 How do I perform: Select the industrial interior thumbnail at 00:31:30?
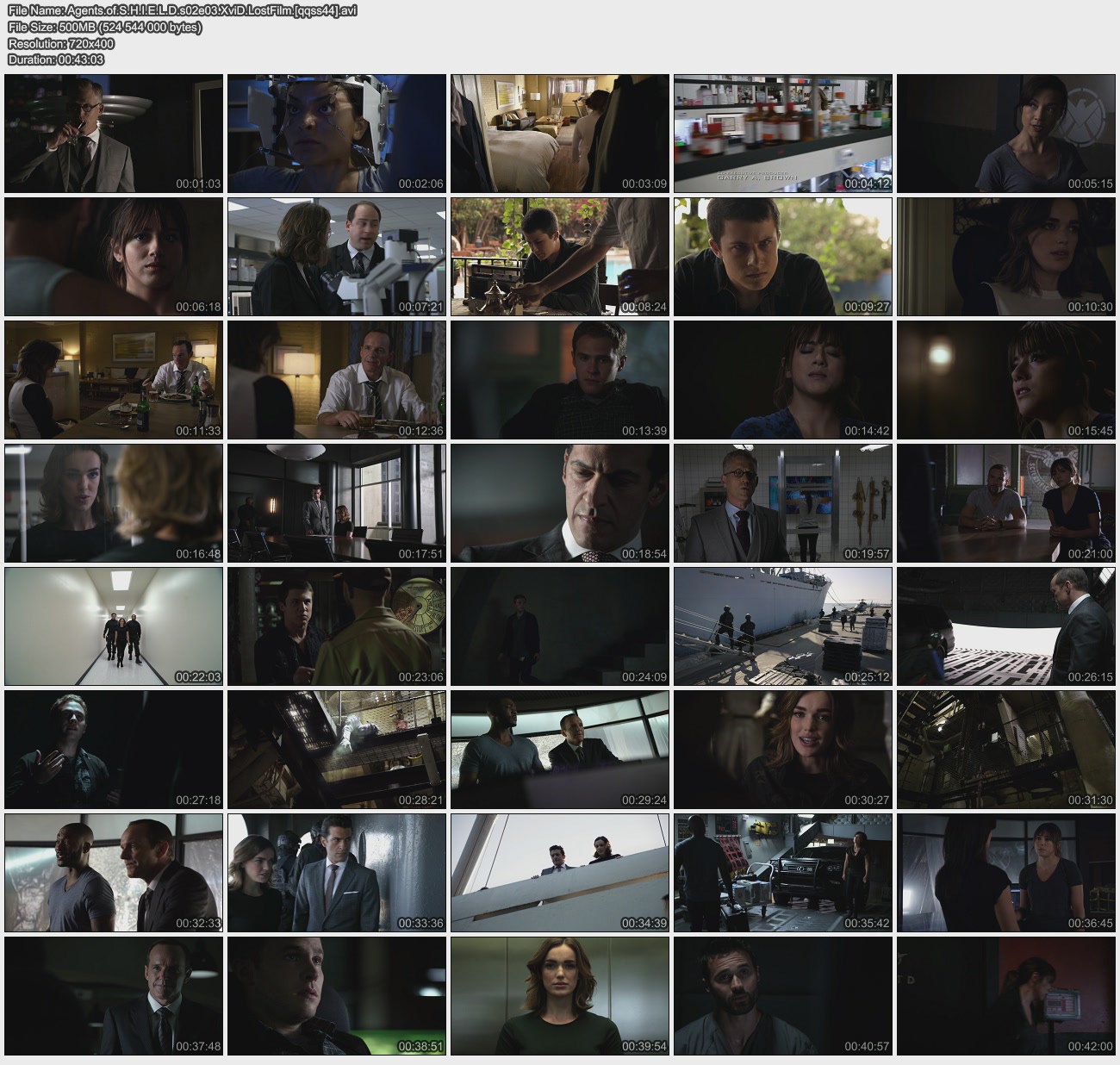[x=1006, y=750]
